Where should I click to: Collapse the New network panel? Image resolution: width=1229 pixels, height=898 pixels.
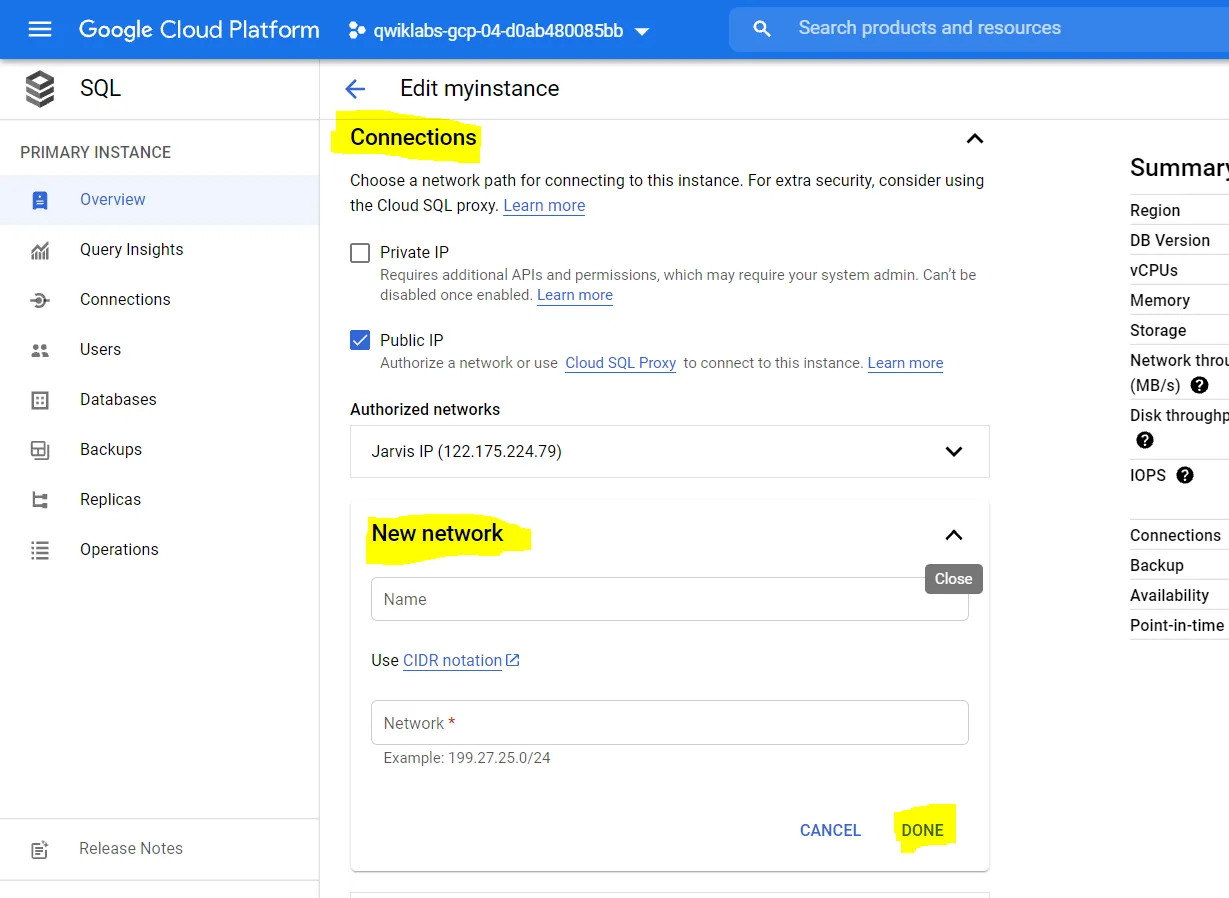click(954, 536)
